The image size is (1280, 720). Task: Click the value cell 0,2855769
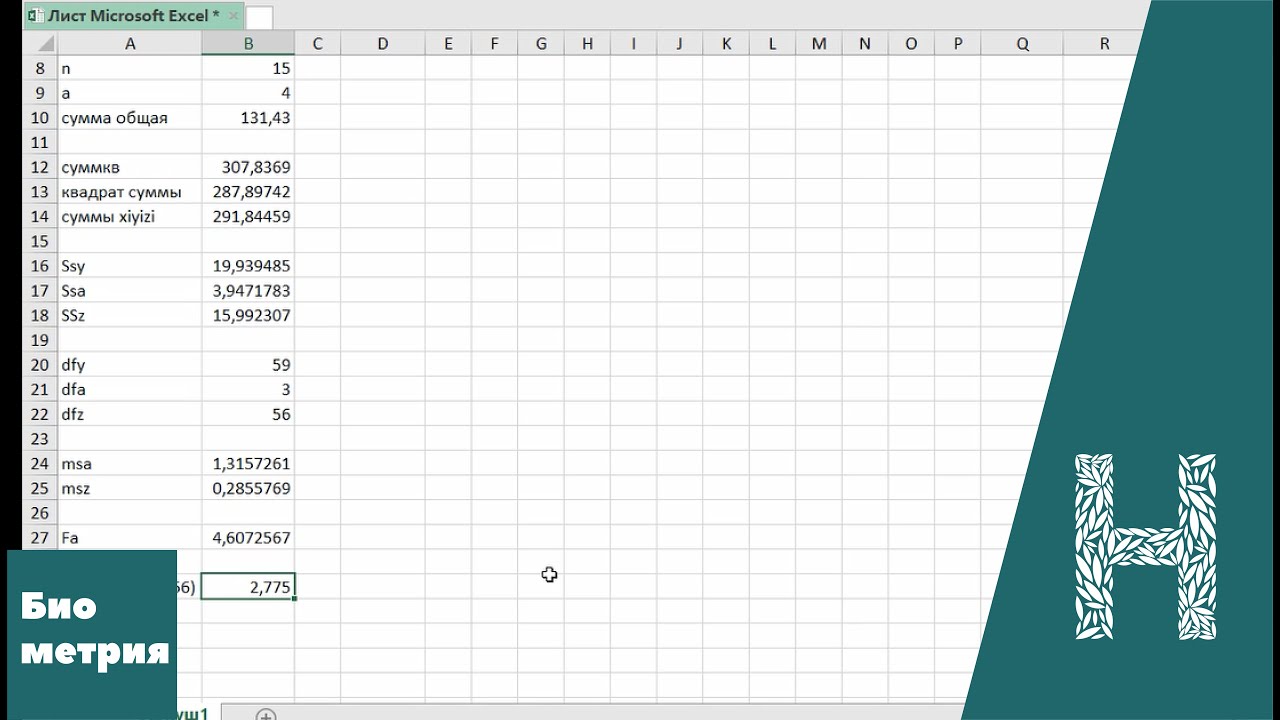pos(248,489)
